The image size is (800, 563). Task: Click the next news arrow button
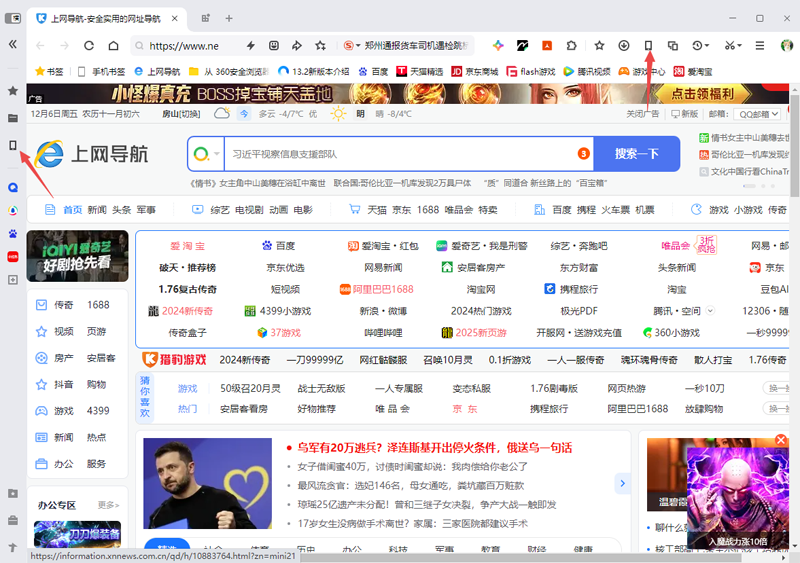coord(622,483)
